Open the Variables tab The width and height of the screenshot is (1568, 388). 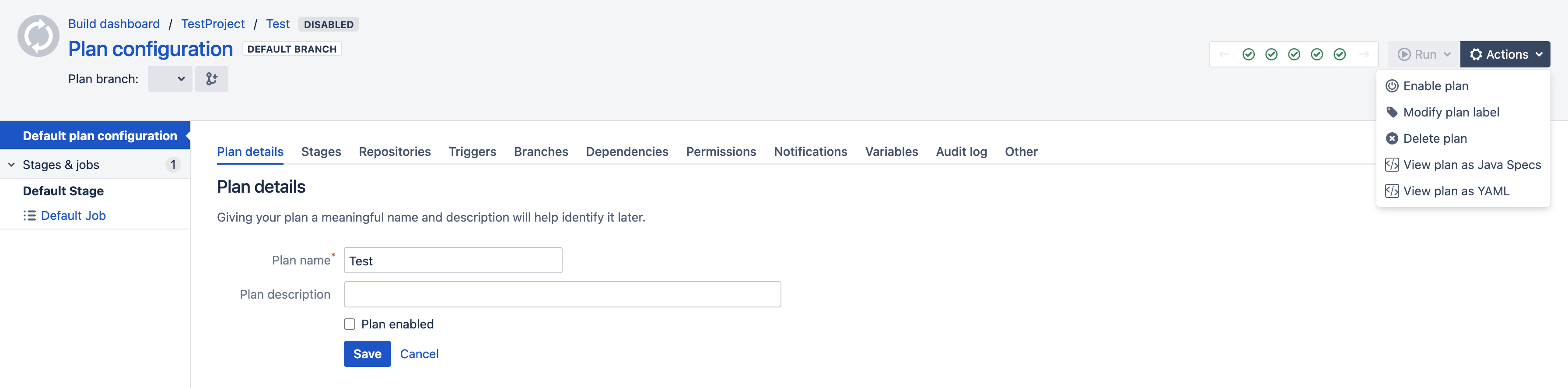point(891,152)
